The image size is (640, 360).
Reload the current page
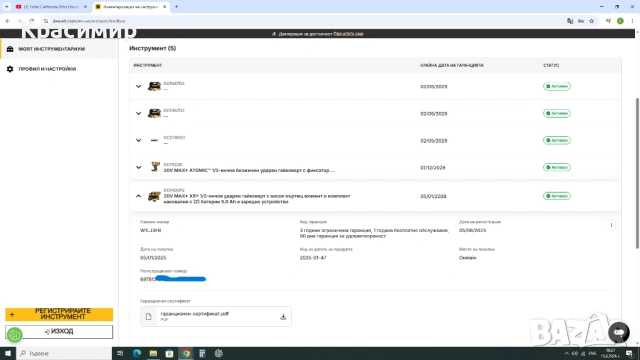32,21
